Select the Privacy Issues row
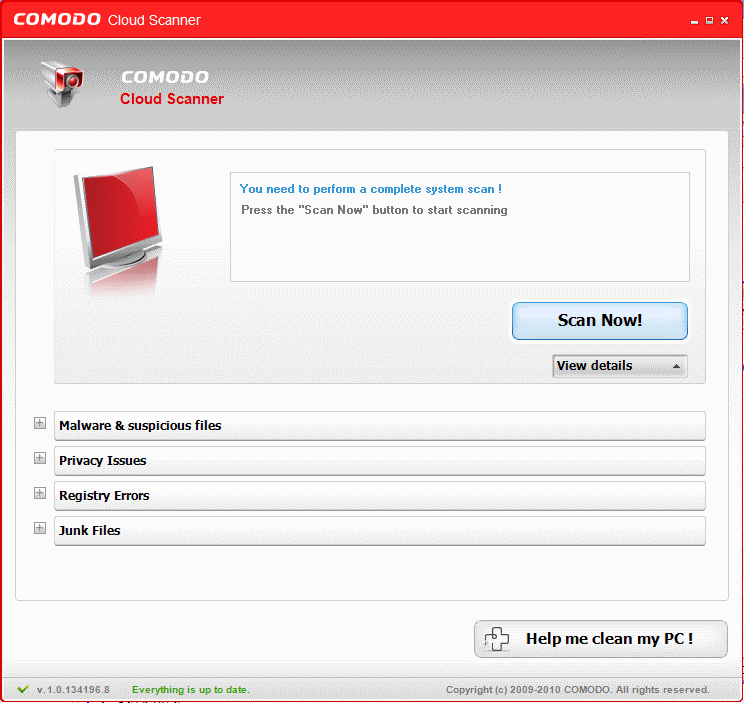 click(x=380, y=461)
